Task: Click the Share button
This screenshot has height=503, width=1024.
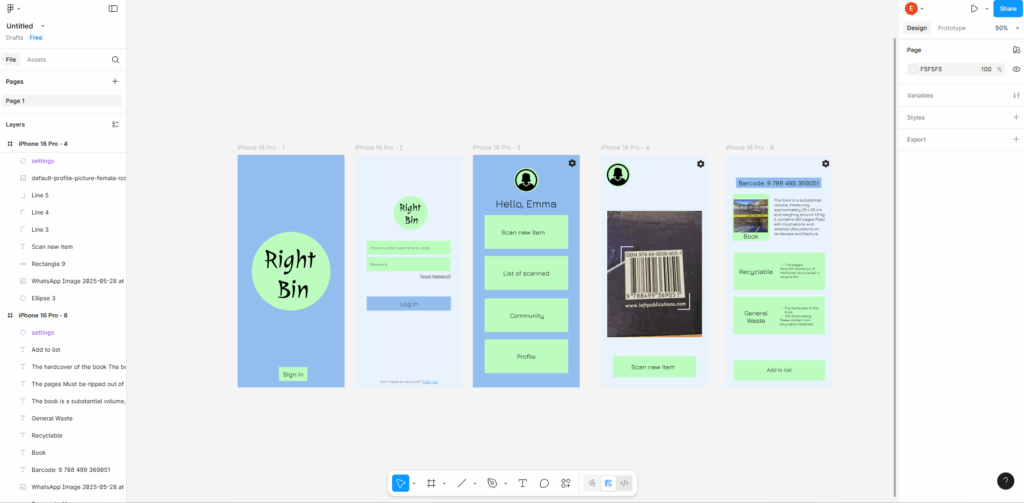Action: click(x=1005, y=8)
